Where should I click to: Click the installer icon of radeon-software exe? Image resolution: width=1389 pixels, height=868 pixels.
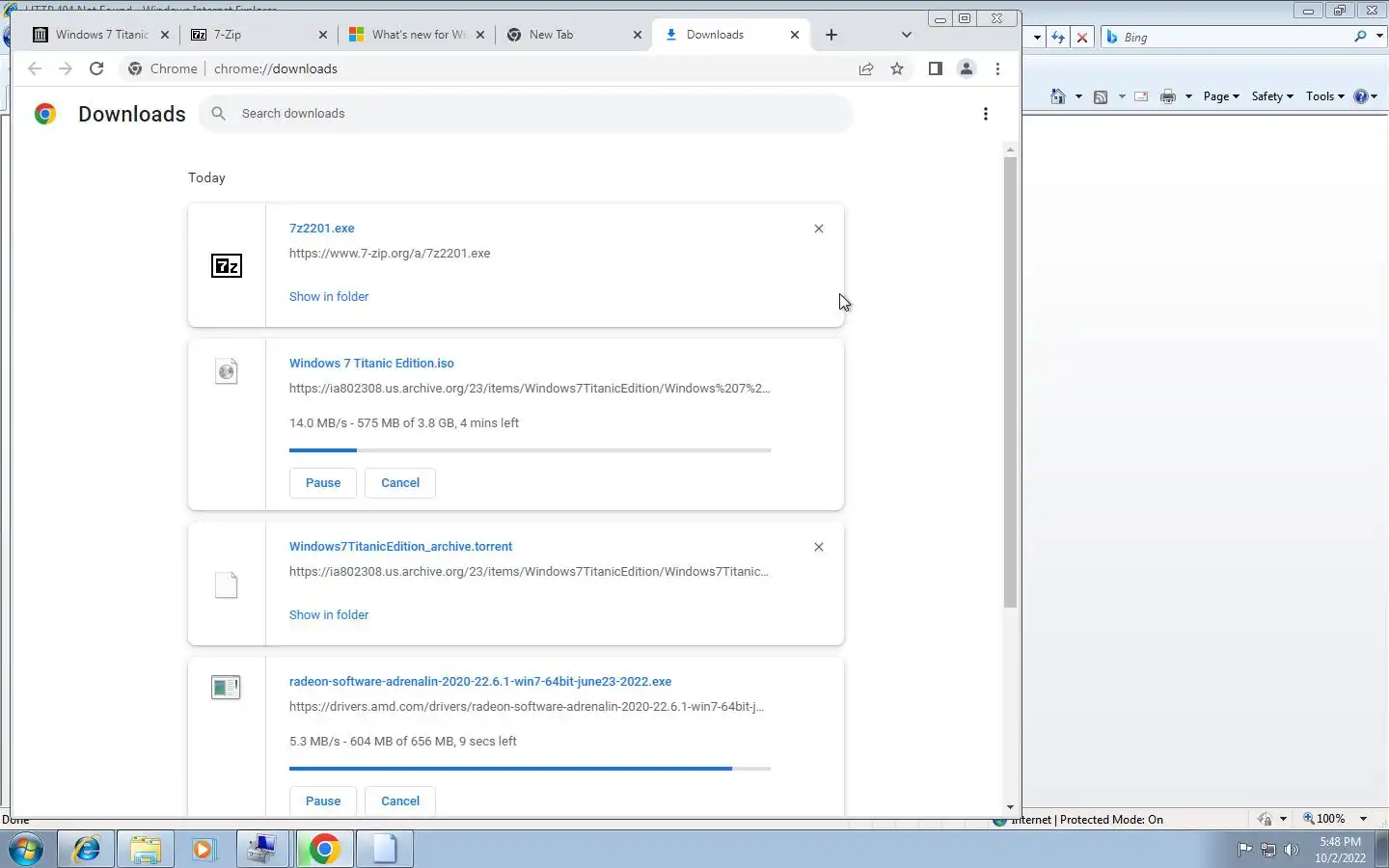point(226,688)
